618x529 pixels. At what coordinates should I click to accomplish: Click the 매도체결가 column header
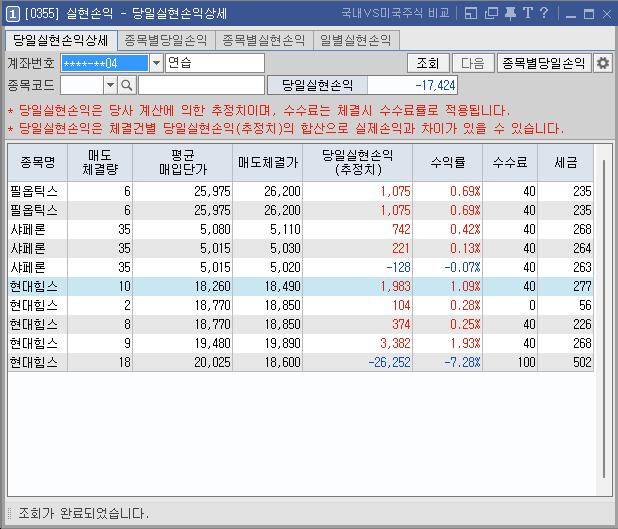click(268, 162)
